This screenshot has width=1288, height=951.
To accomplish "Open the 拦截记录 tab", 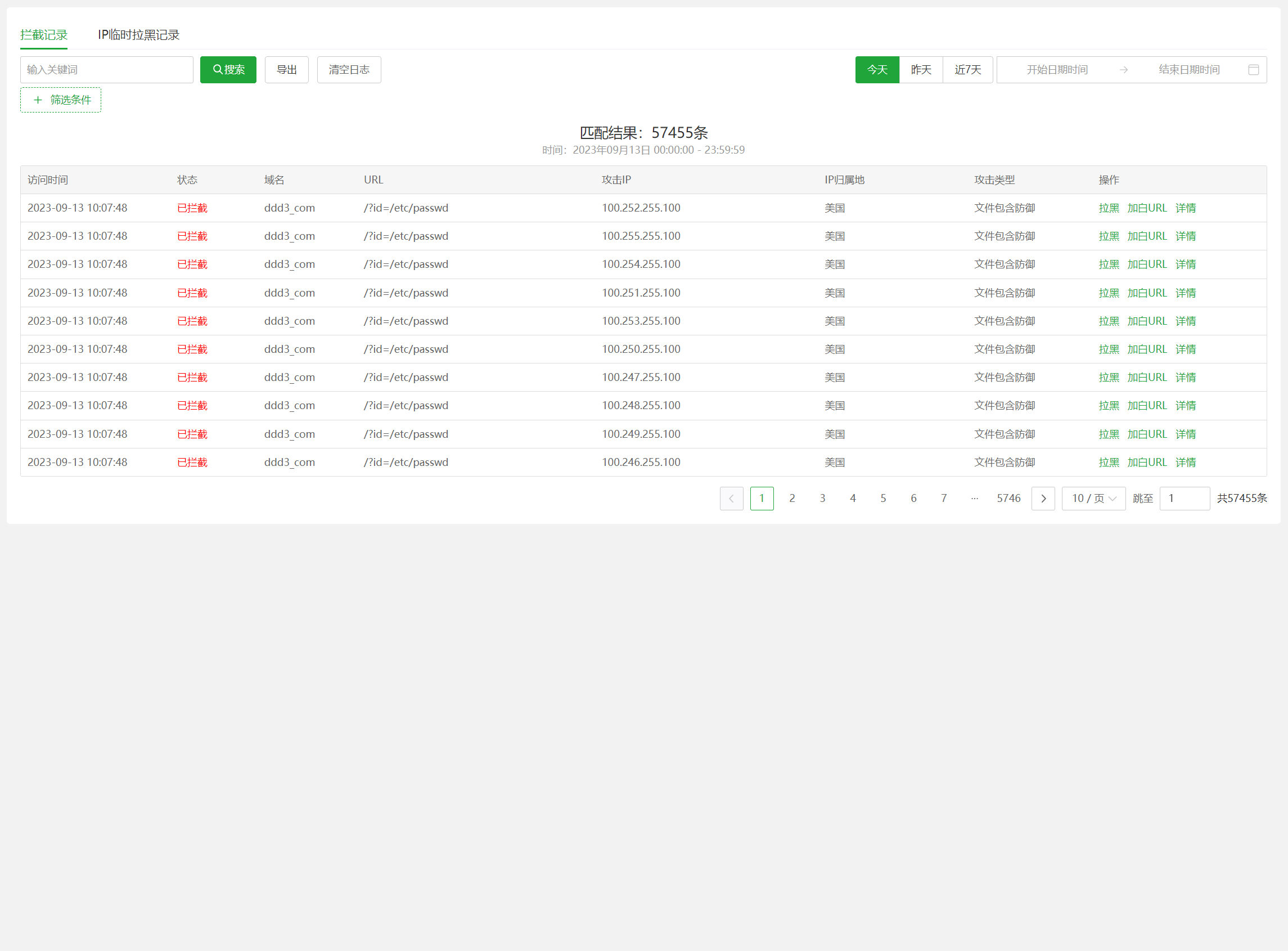I will [x=44, y=35].
